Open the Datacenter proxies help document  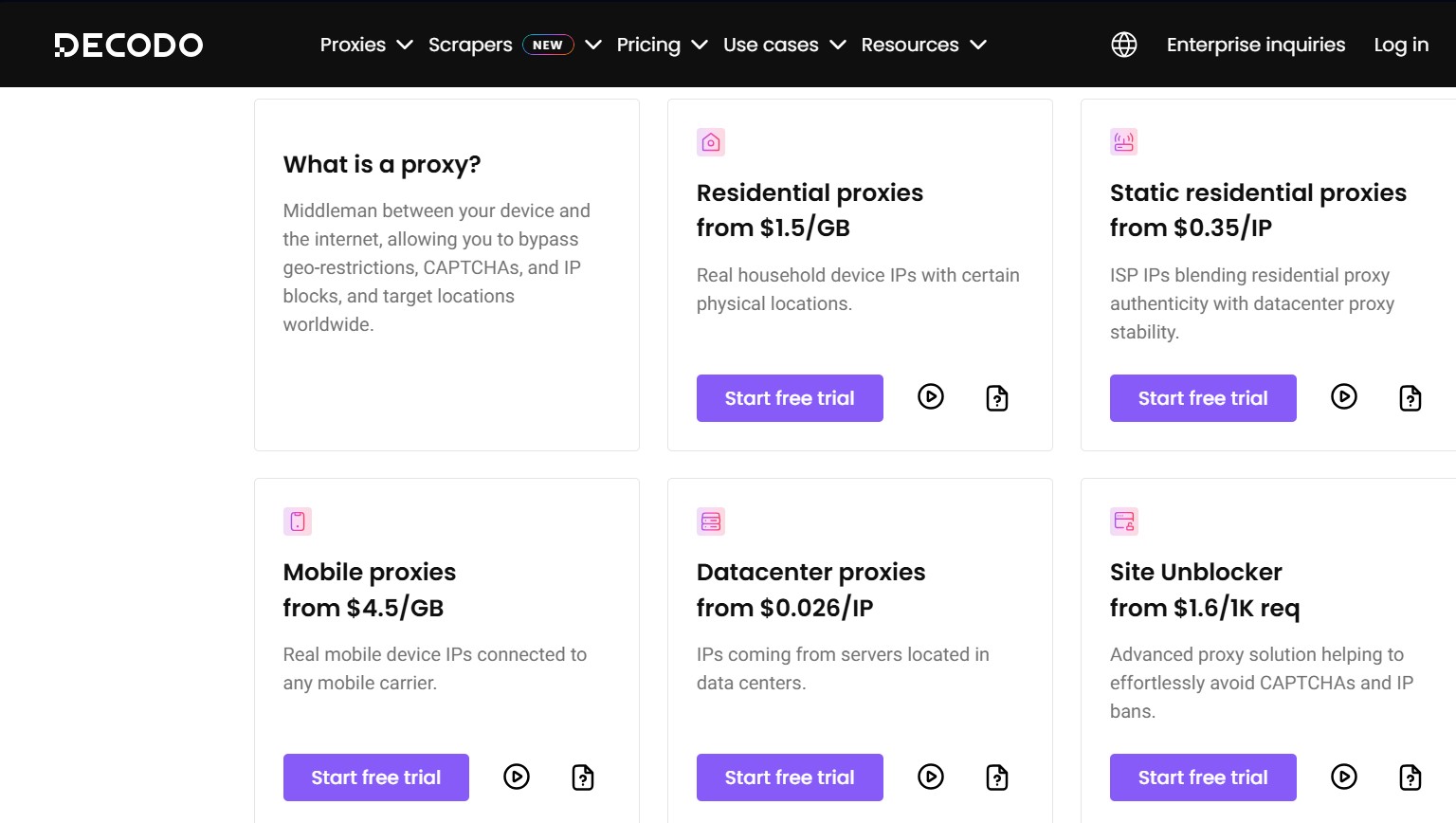(997, 777)
